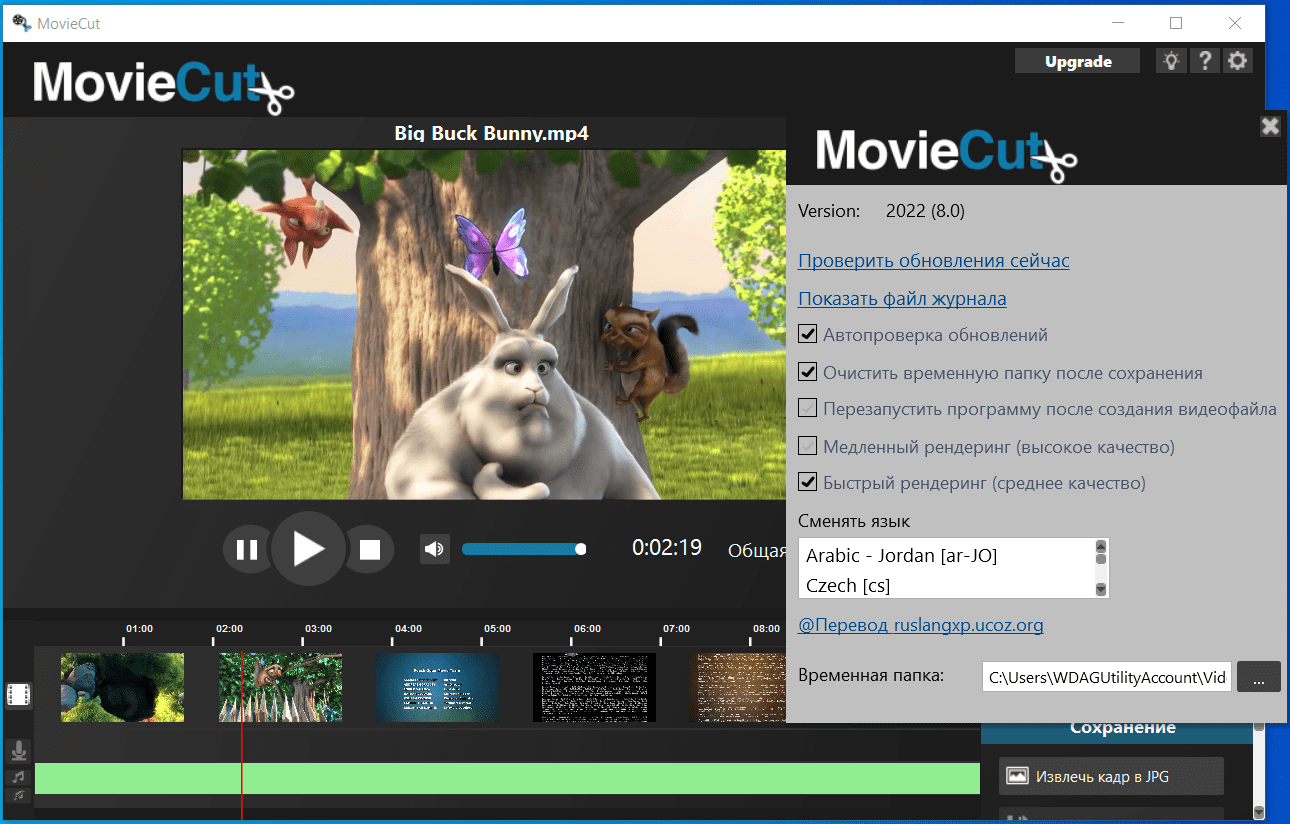Click the 05:00 timeline marker
The image size is (1290, 824).
click(497, 629)
